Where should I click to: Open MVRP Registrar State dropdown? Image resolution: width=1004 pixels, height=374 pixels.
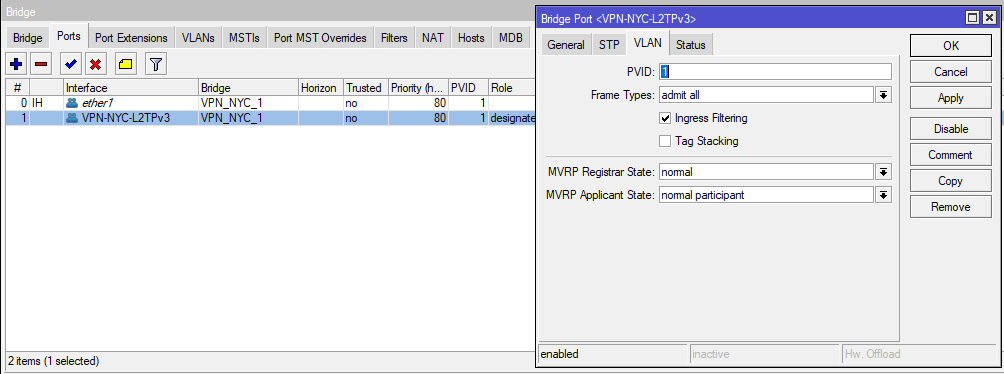[884, 172]
